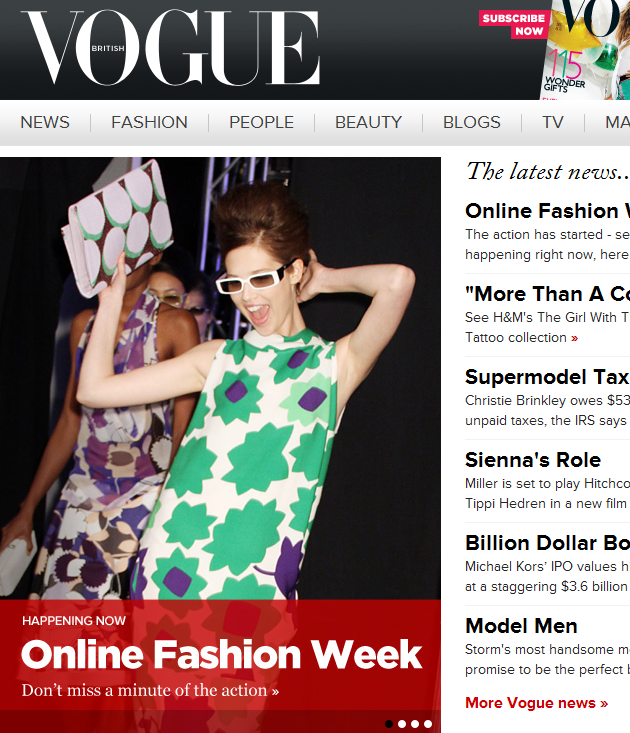Open the Model Men news headline
The height and width of the screenshot is (733, 630).
coord(521,626)
